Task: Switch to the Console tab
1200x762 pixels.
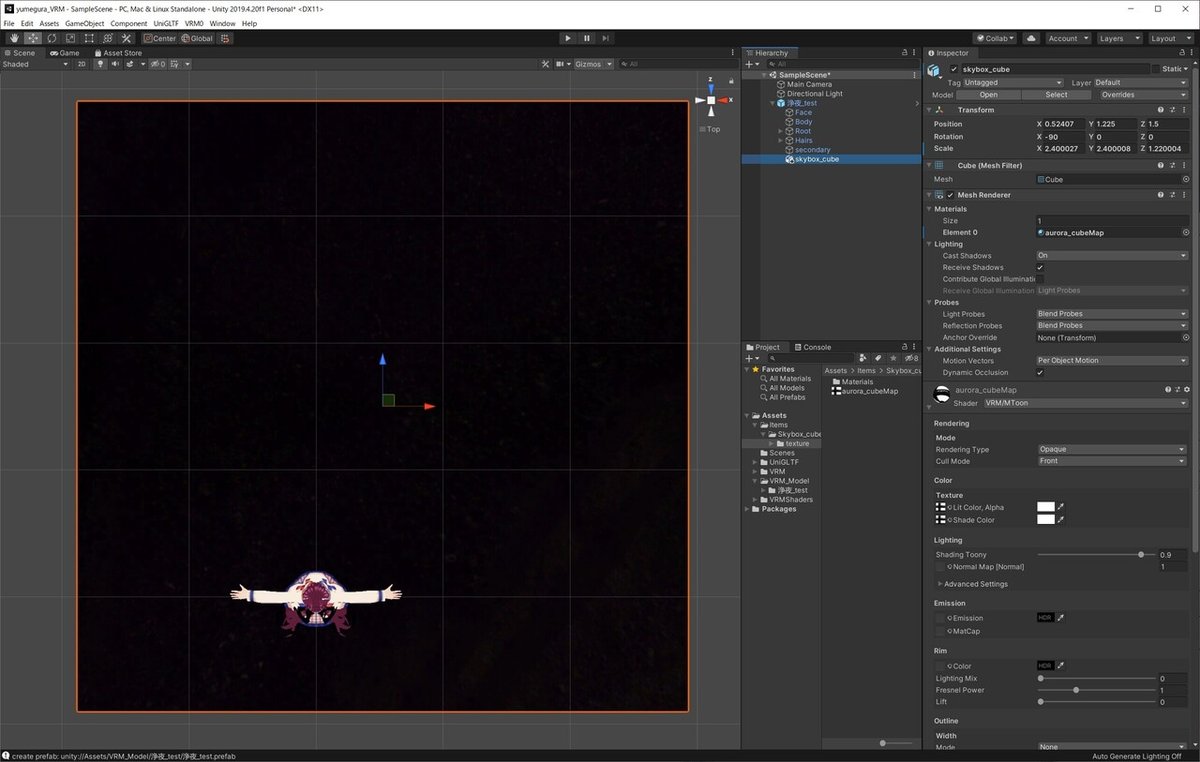Action: pyautogui.click(x=812, y=347)
